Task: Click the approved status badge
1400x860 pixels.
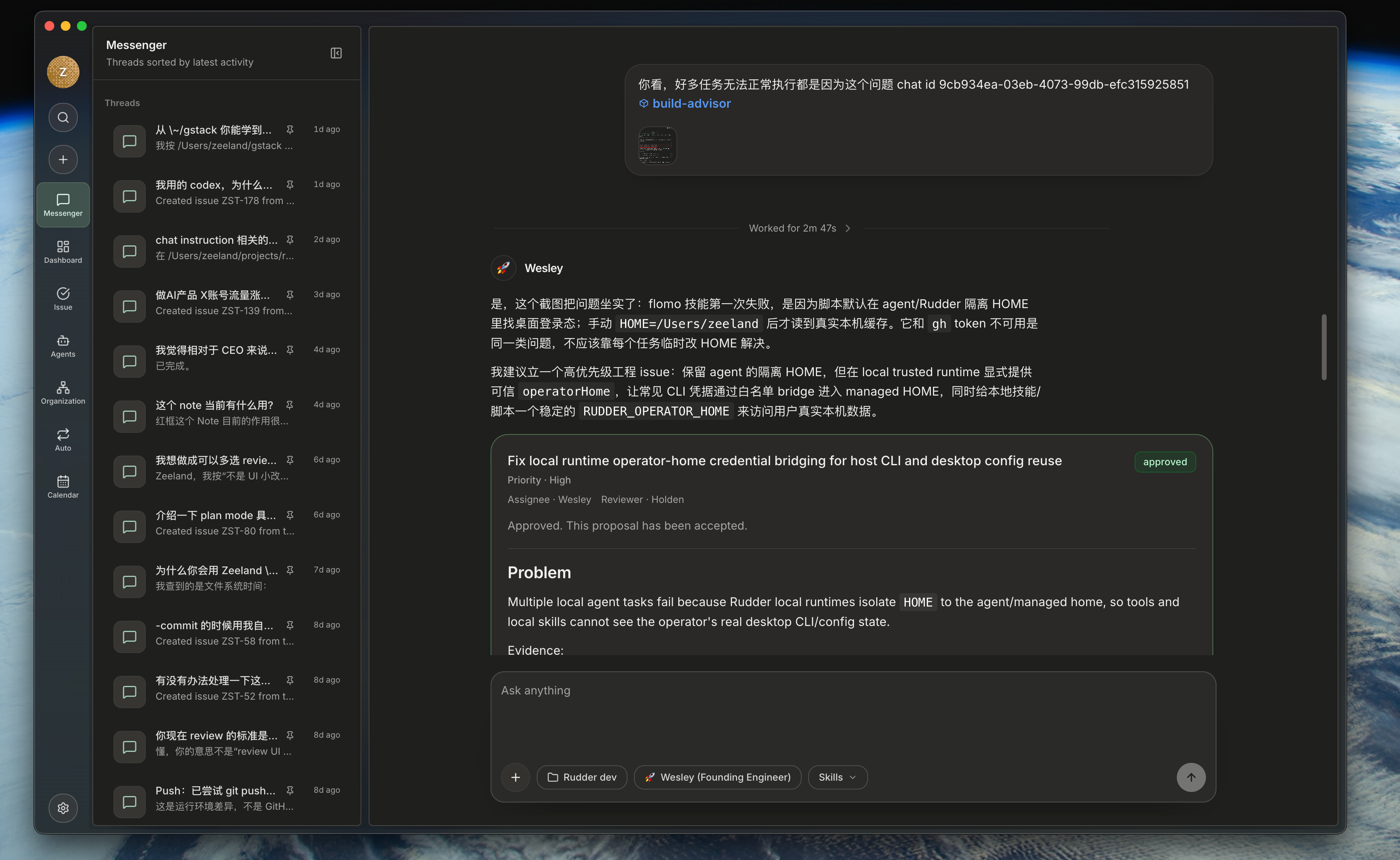Action: [1165, 462]
